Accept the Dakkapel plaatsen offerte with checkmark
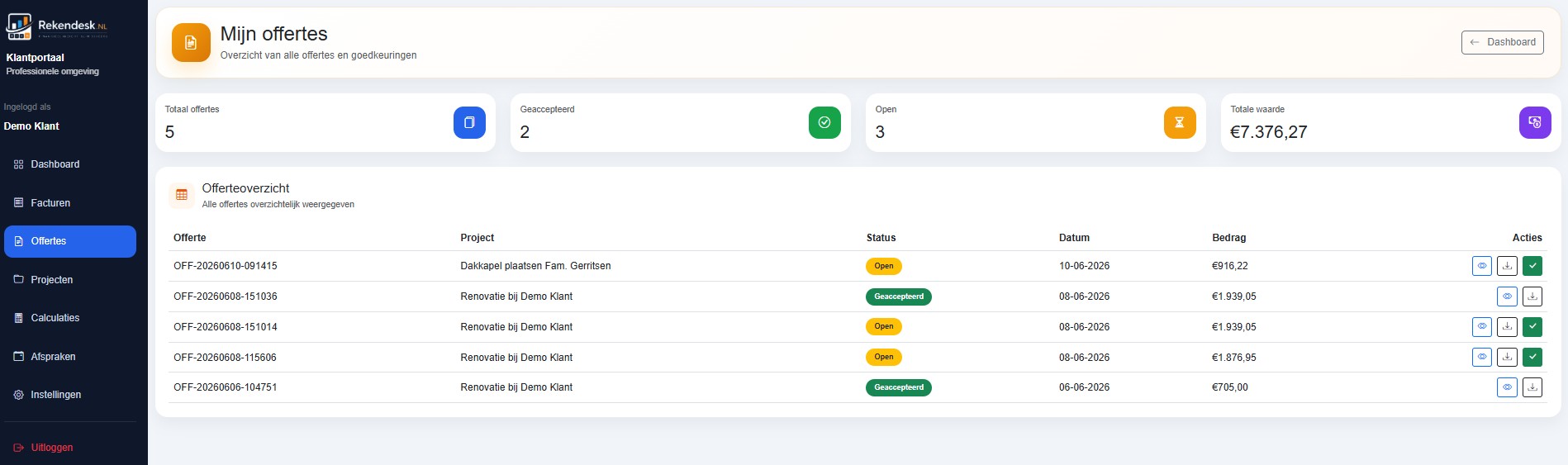This screenshot has width=1568, height=465. click(x=1532, y=266)
